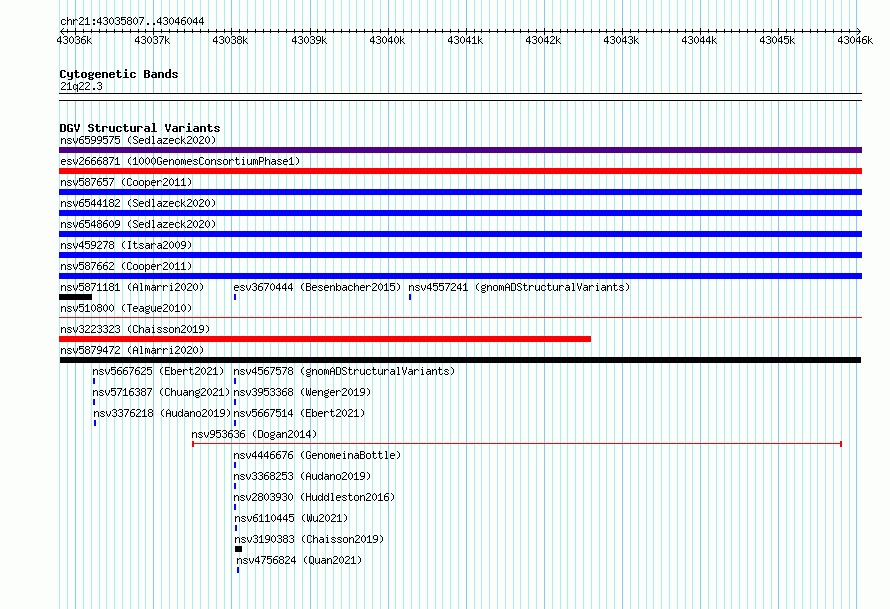Select nsv3953368 (Wenger2019) label
The height and width of the screenshot is (609, 890).
tap(302, 392)
